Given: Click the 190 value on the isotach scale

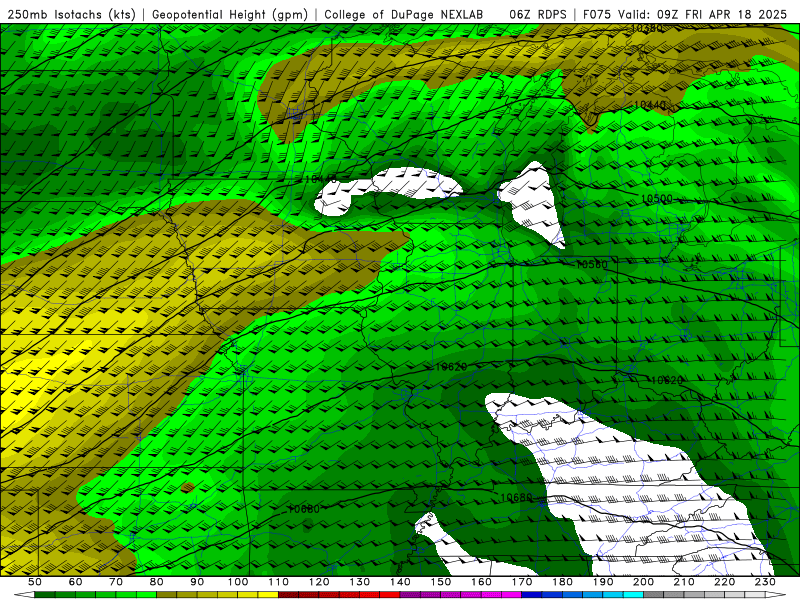Looking at the screenshot, I should 603,582.
